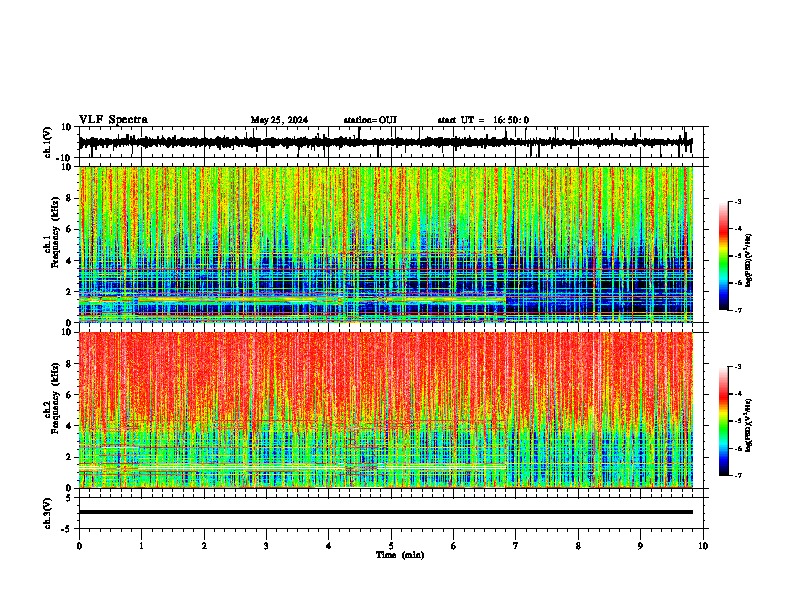
Task: Click the "station=OUI" label
Action: click(x=370, y=120)
